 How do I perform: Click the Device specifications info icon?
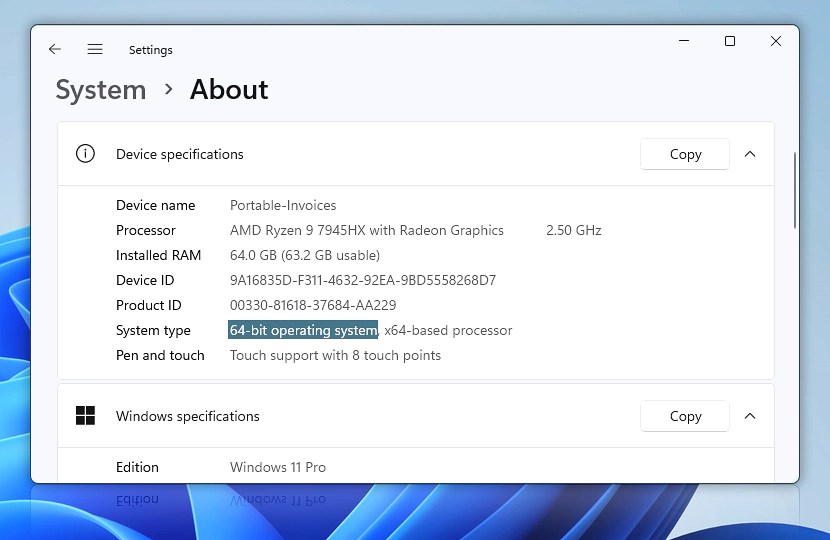coord(85,154)
